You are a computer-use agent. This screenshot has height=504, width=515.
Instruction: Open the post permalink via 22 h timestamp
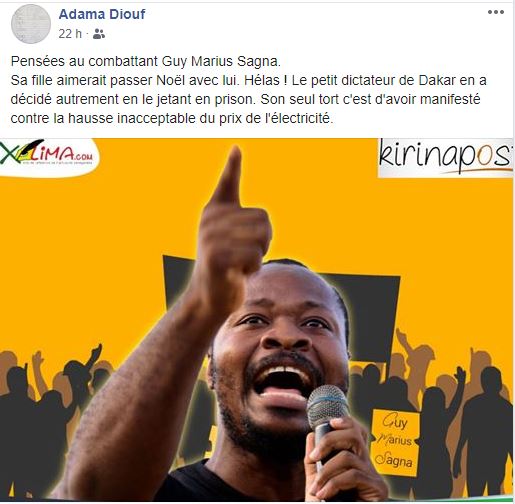[70, 34]
